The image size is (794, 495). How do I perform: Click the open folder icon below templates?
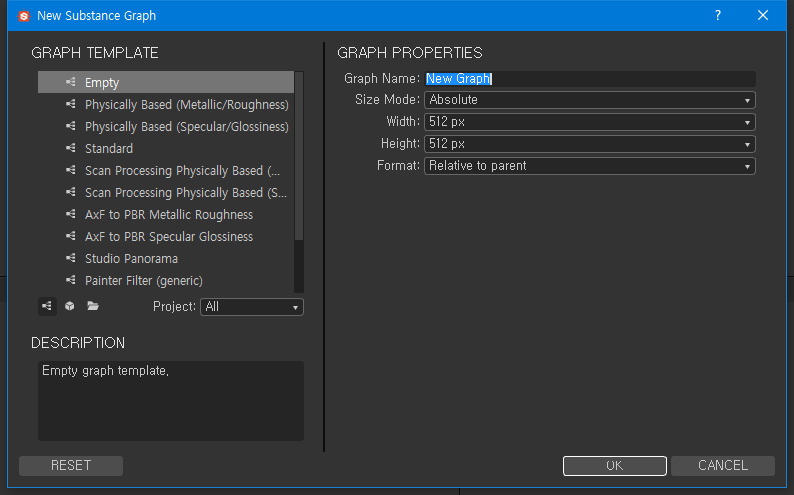pos(93,306)
